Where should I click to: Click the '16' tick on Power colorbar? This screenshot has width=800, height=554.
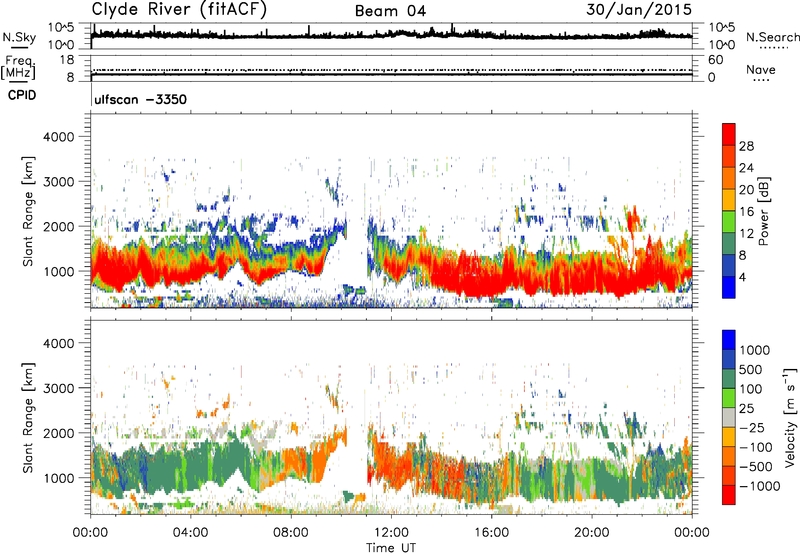(746, 212)
